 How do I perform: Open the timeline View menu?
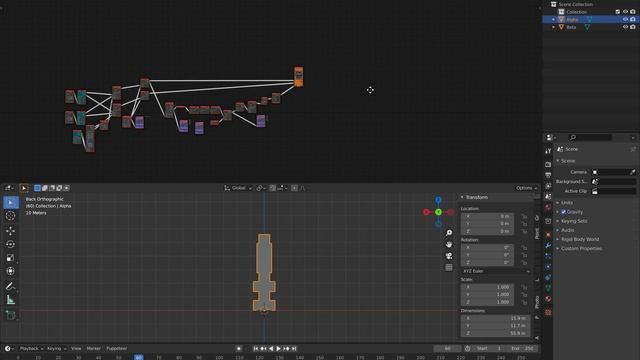76,349
